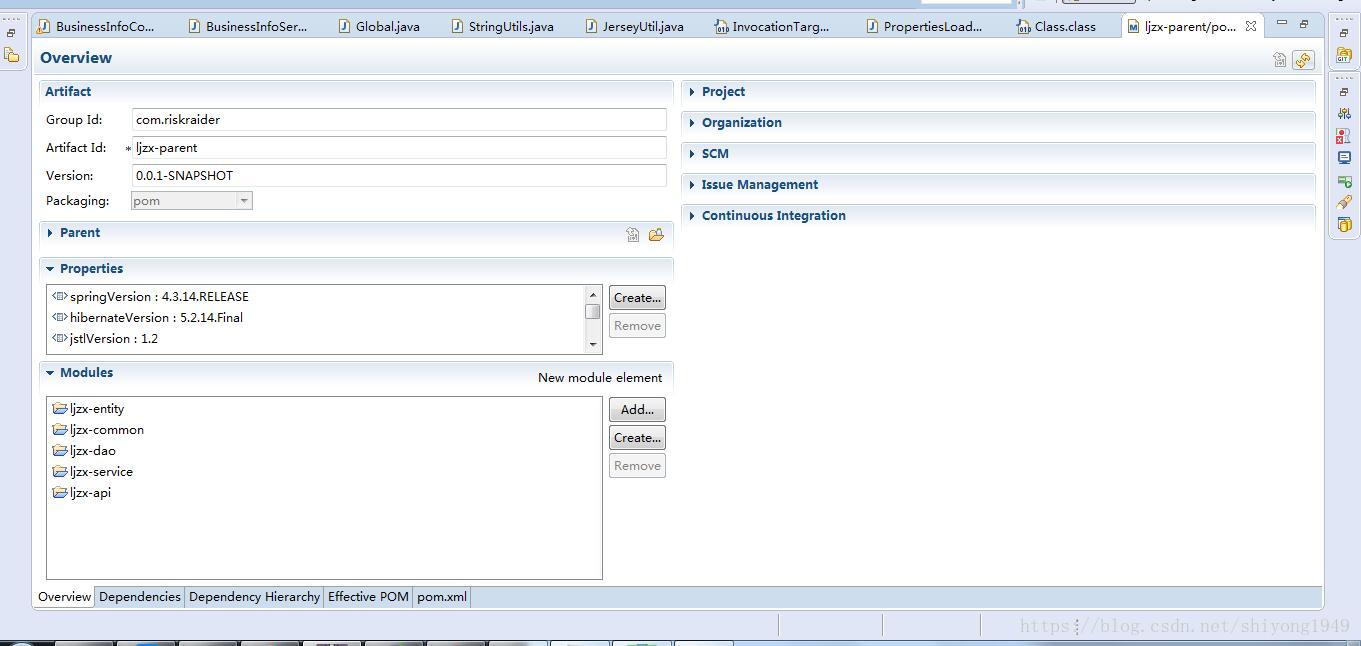Open the green run terminal icon in right trim

click(1344, 181)
